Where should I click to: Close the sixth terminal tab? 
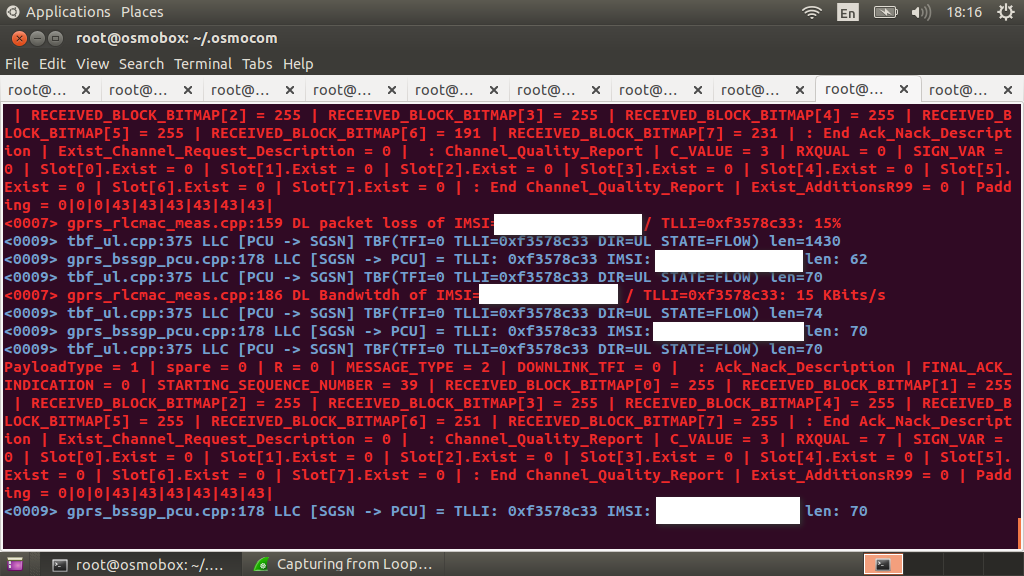coord(596,90)
